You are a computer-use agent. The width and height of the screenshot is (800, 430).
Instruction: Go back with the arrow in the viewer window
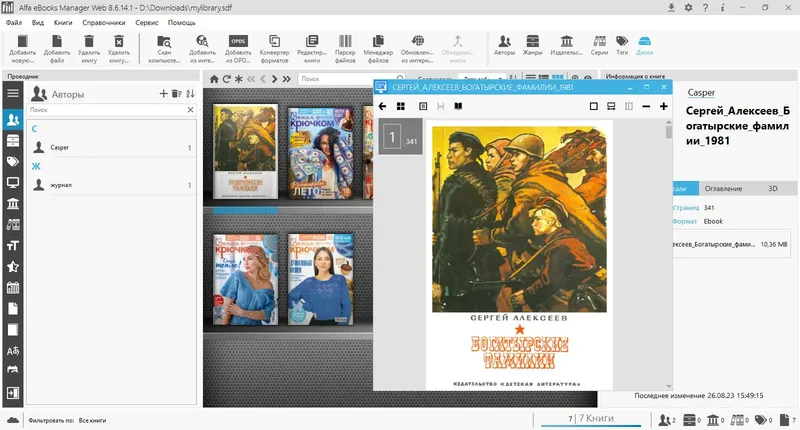383,106
